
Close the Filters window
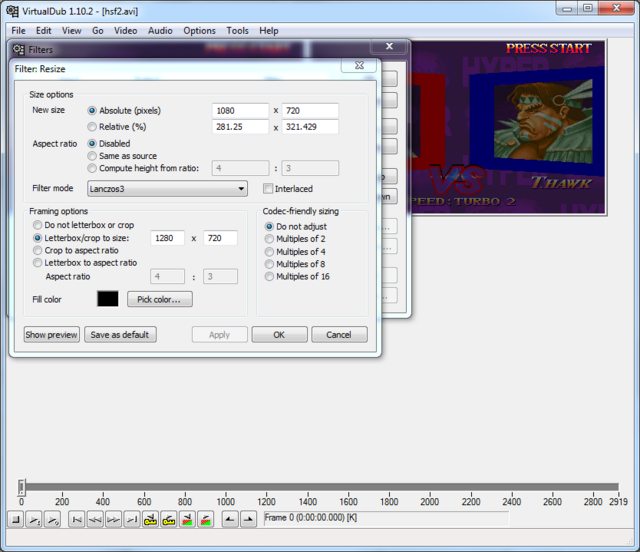(389, 46)
